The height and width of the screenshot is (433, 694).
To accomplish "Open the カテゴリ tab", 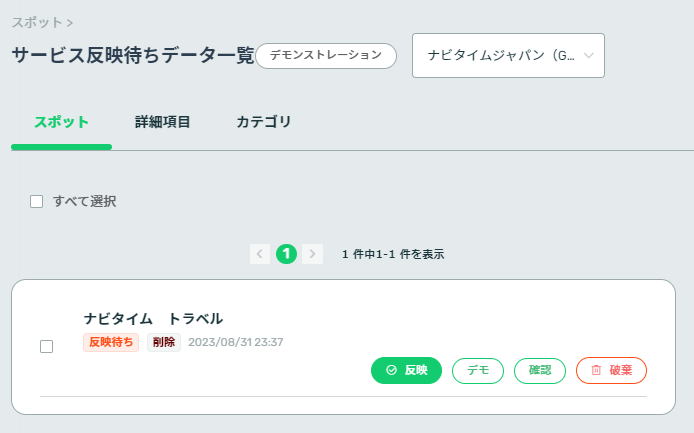I will (263, 122).
